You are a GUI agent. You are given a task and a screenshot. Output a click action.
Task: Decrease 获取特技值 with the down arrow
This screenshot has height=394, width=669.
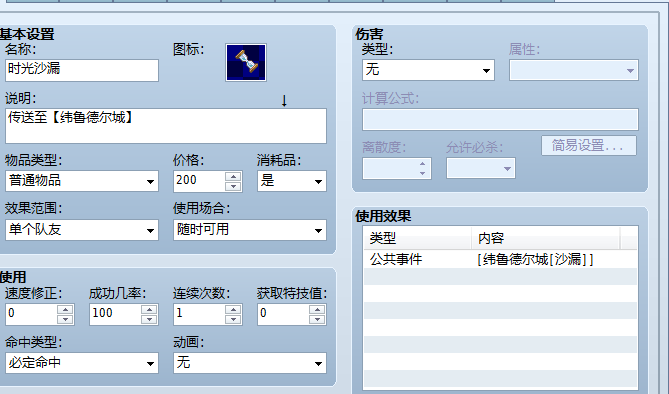click(317, 319)
